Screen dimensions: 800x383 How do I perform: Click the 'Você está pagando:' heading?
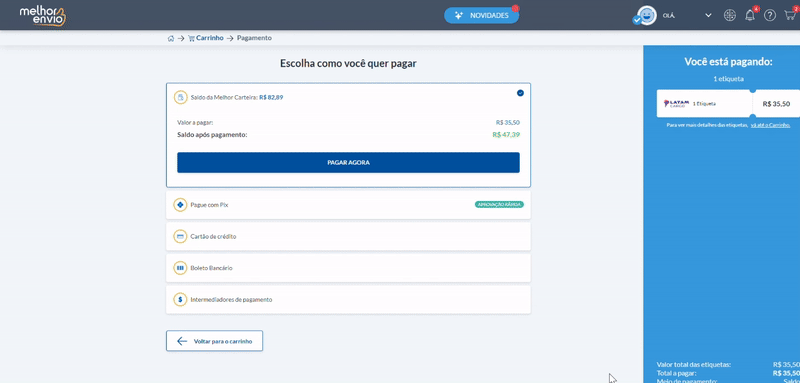coord(729,62)
